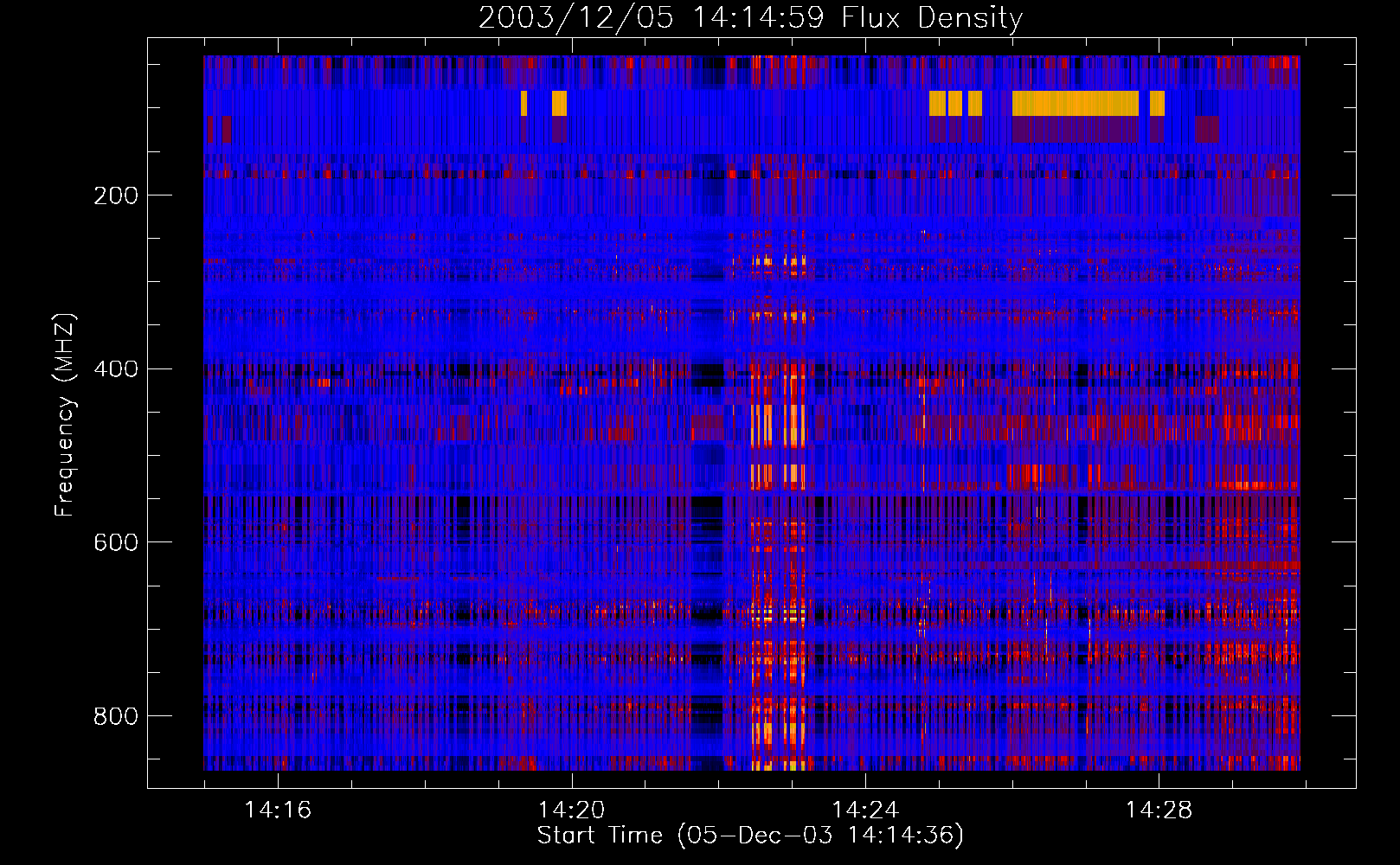1400x865 pixels.
Task: Click the 14:28 time tick label
Action: click(1158, 810)
